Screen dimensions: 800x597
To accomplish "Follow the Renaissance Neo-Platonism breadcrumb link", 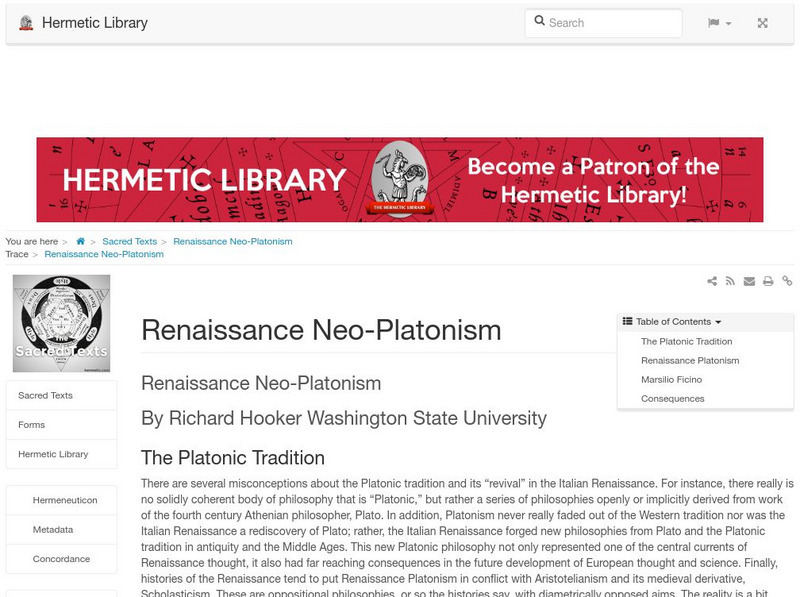I will (x=233, y=241).
